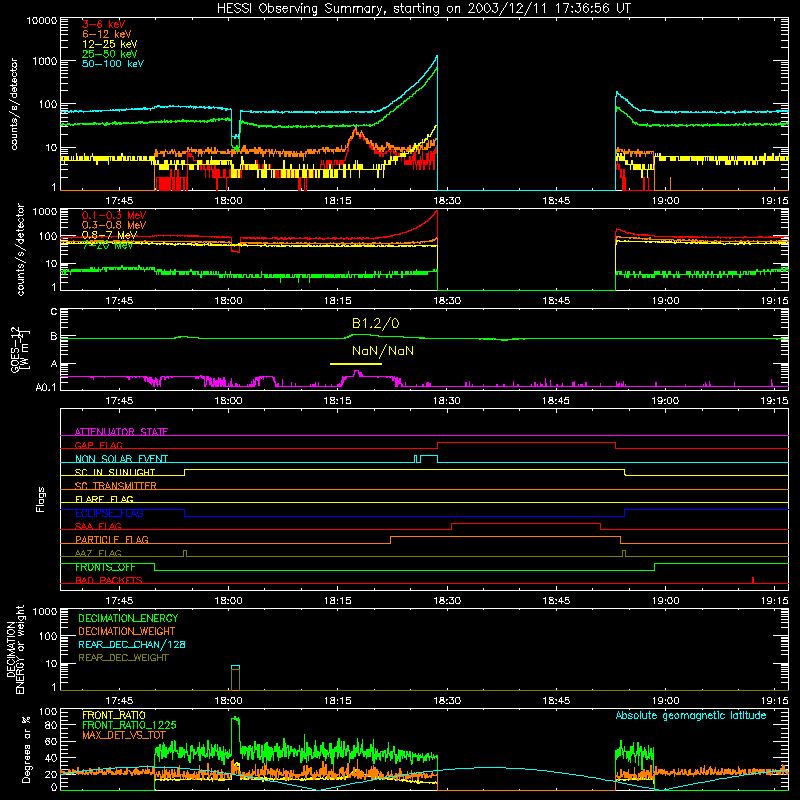
Task: Select the 50-100 keV legend label
Action: (112, 64)
